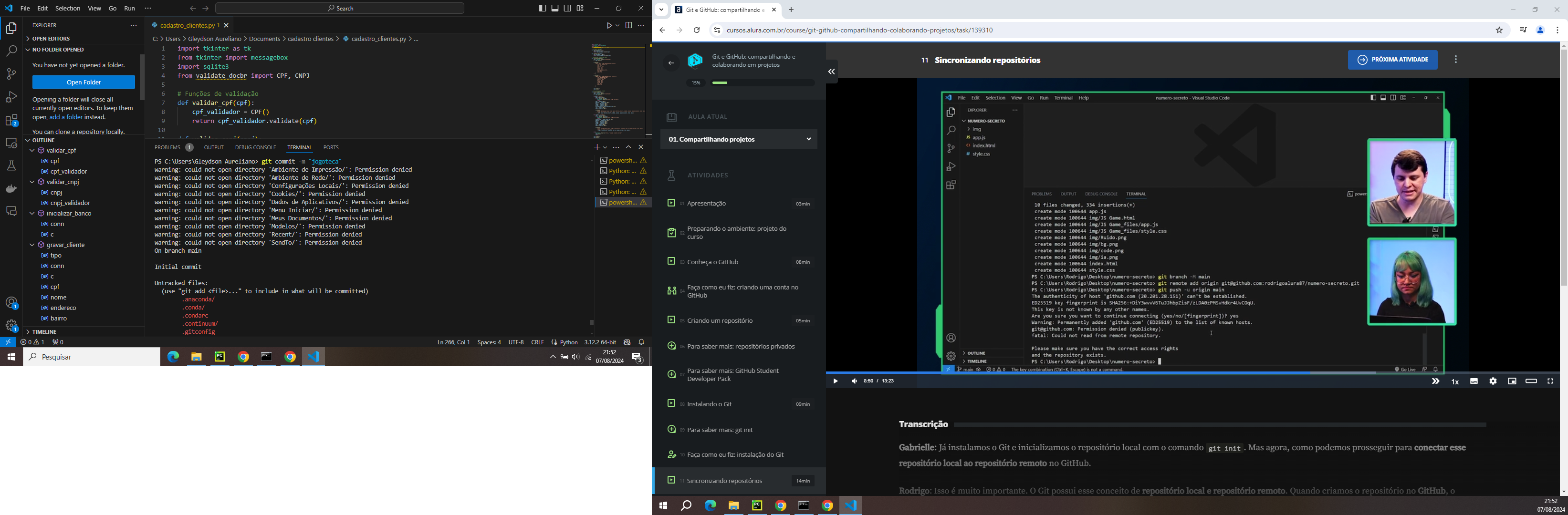Open the run button dropdown arrow
1568x515 pixels.
[x=617, y=26]
